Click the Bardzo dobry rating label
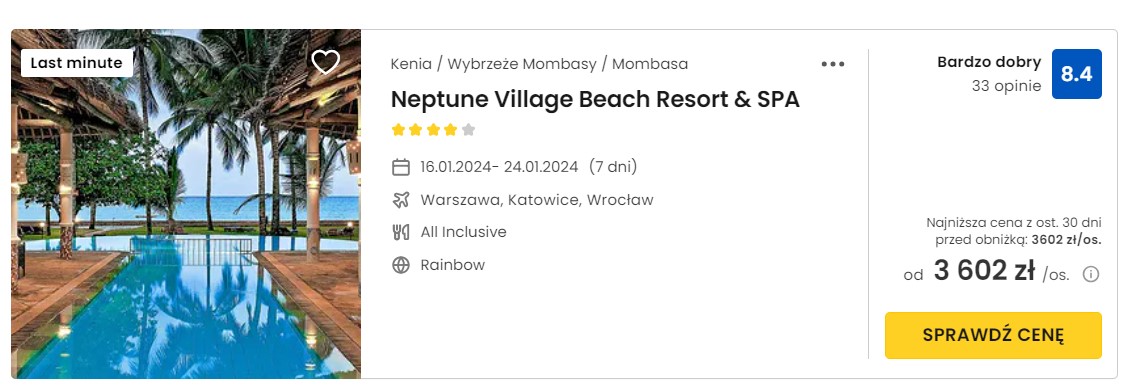The width and height of the screenshot is (1133, 392). click(x=989, y=62)
